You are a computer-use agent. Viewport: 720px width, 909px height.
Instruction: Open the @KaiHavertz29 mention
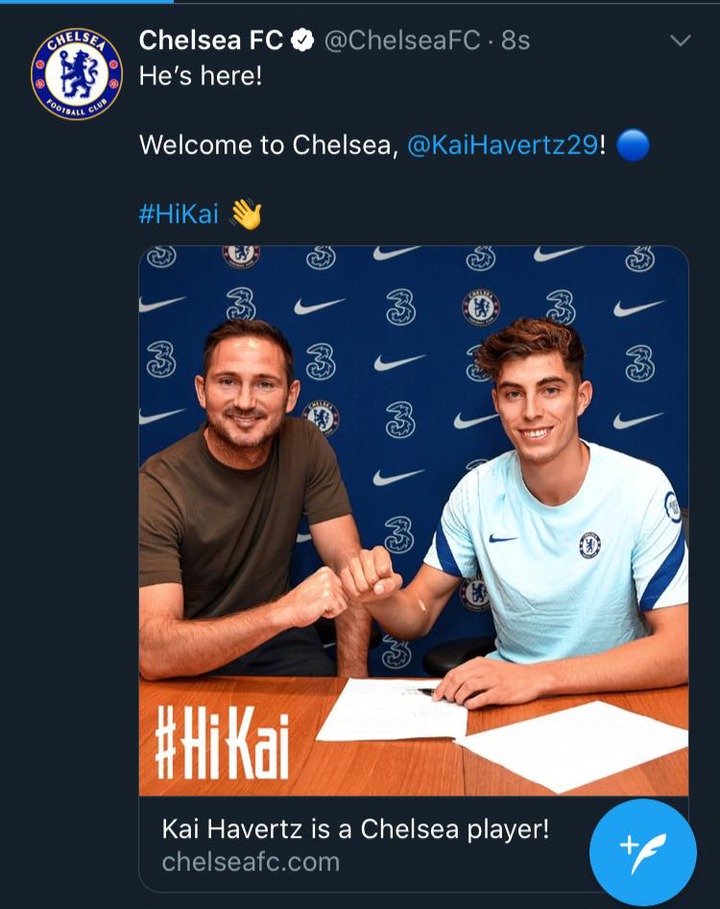(x=503, y=145)
